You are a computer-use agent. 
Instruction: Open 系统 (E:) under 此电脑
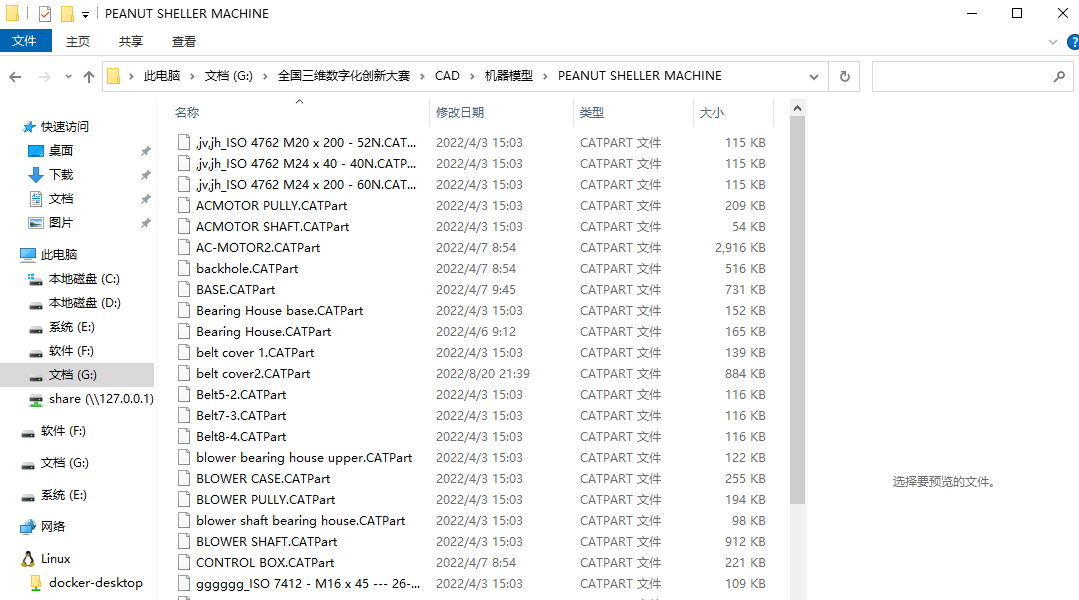pos(72,327)
